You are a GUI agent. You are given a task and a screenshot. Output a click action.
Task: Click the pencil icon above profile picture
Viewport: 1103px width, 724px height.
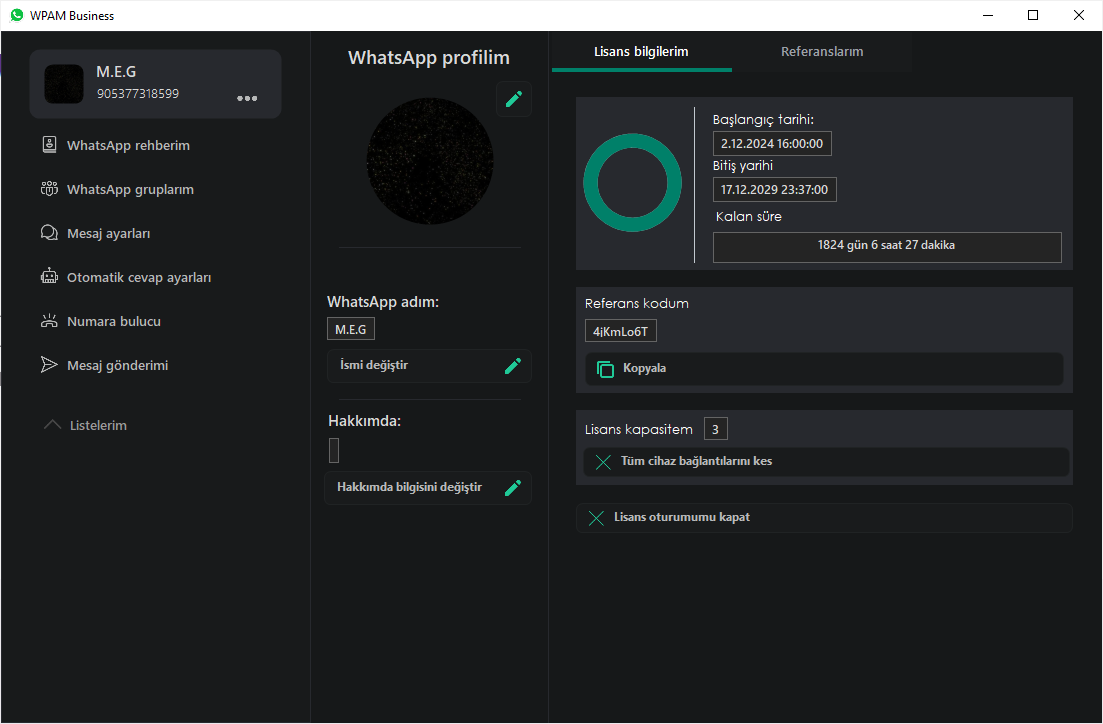coord(513,99)
